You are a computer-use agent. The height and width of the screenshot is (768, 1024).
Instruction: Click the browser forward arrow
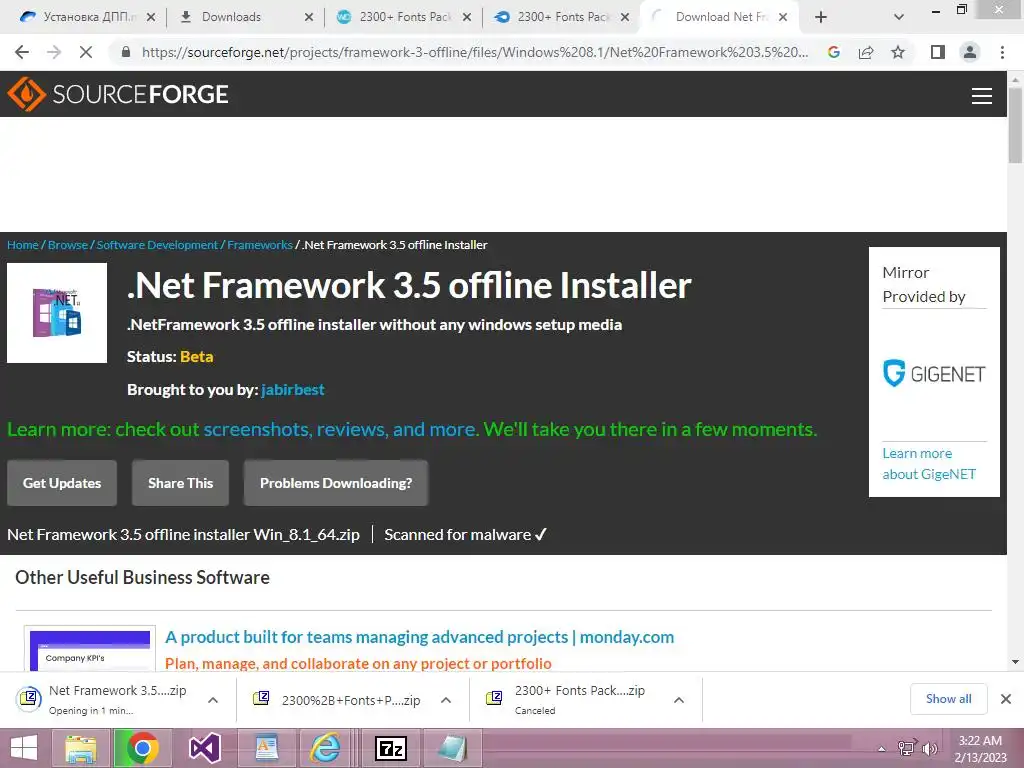[54, 52]
